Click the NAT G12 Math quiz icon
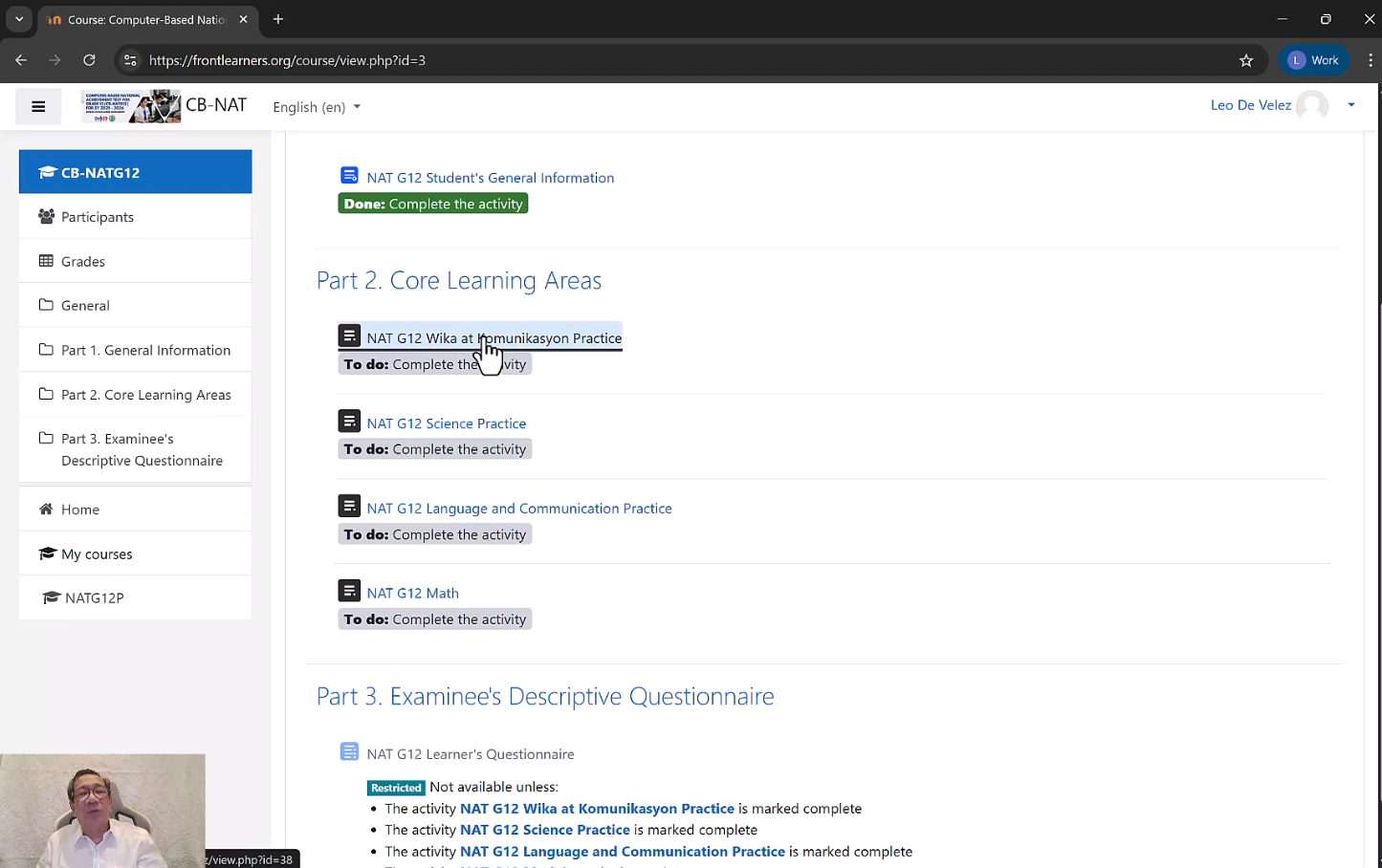This screenshot has width=1382, height=868. [x=349, y=592]
